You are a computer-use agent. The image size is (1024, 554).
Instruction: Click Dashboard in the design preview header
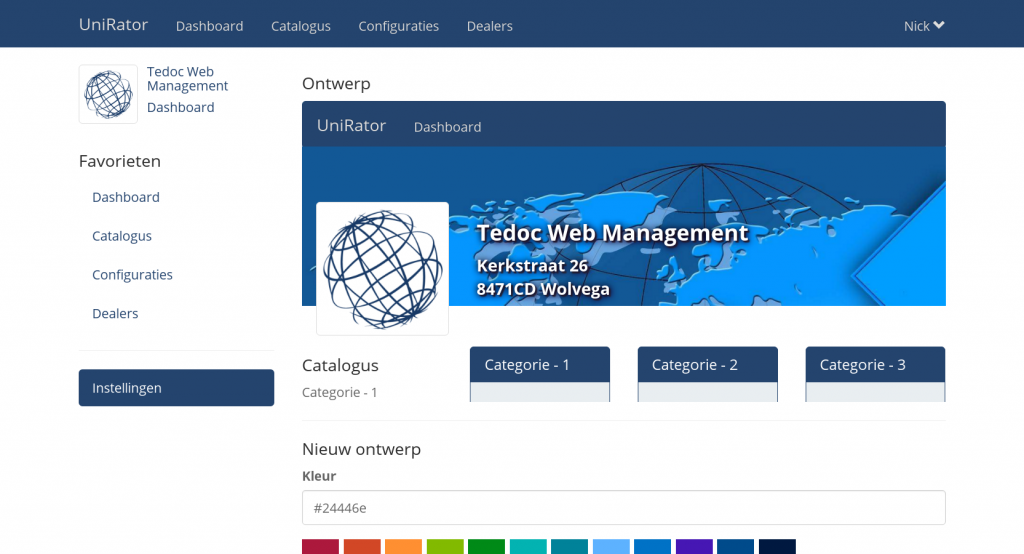click(x=447, y=127)
